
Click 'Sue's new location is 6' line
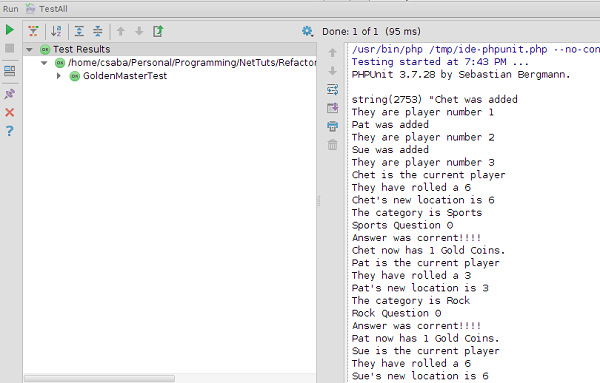point(420,376)
